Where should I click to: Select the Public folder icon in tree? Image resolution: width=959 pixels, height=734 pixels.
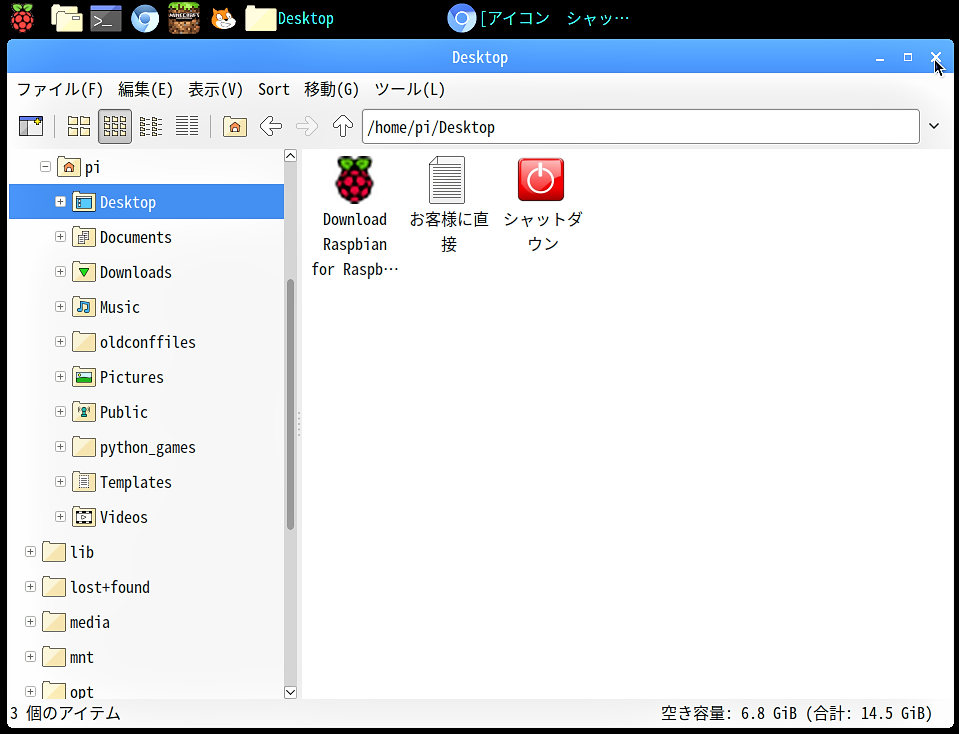(84, 412)
